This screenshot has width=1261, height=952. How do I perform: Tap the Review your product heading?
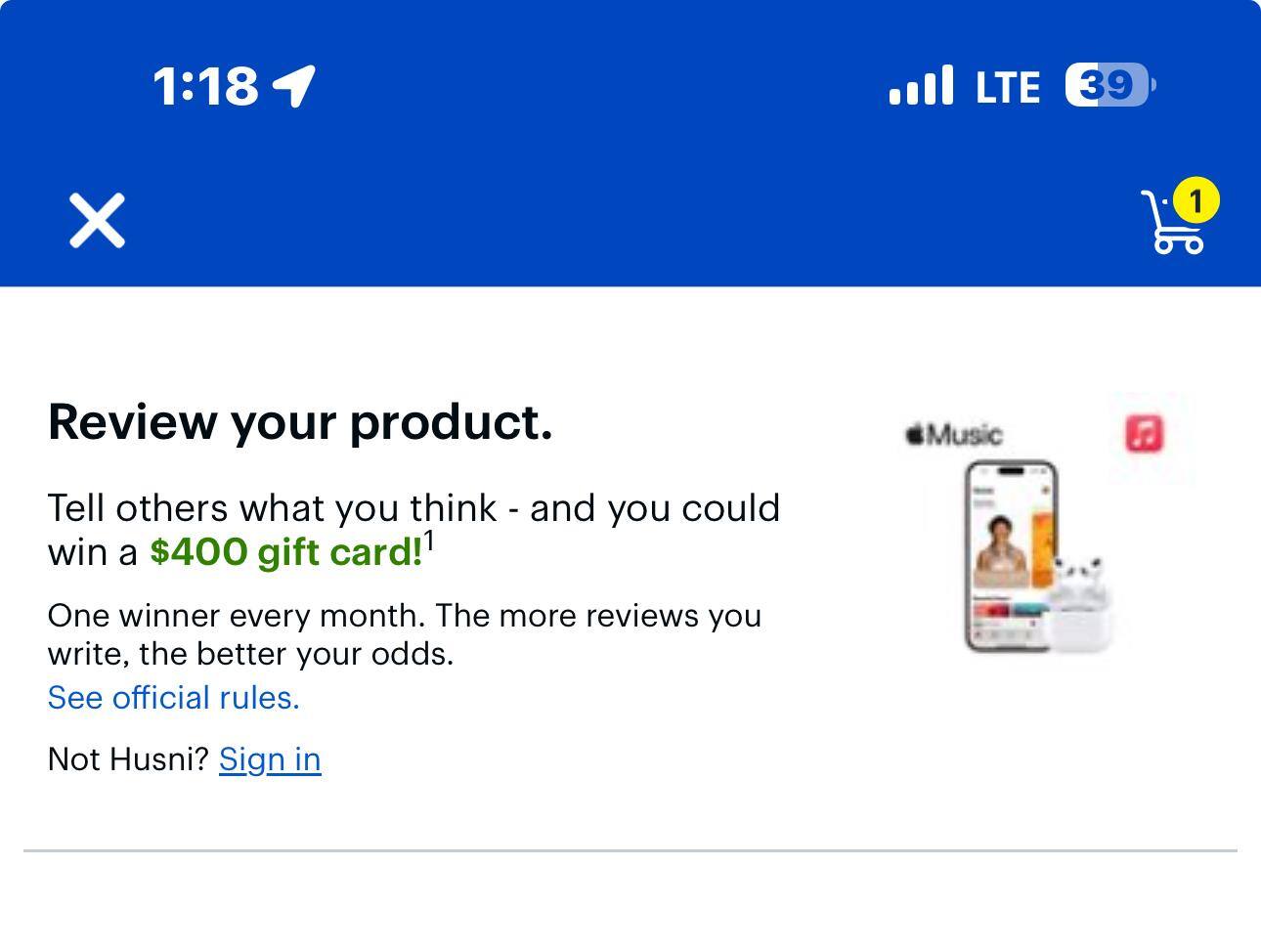point(300,422)
